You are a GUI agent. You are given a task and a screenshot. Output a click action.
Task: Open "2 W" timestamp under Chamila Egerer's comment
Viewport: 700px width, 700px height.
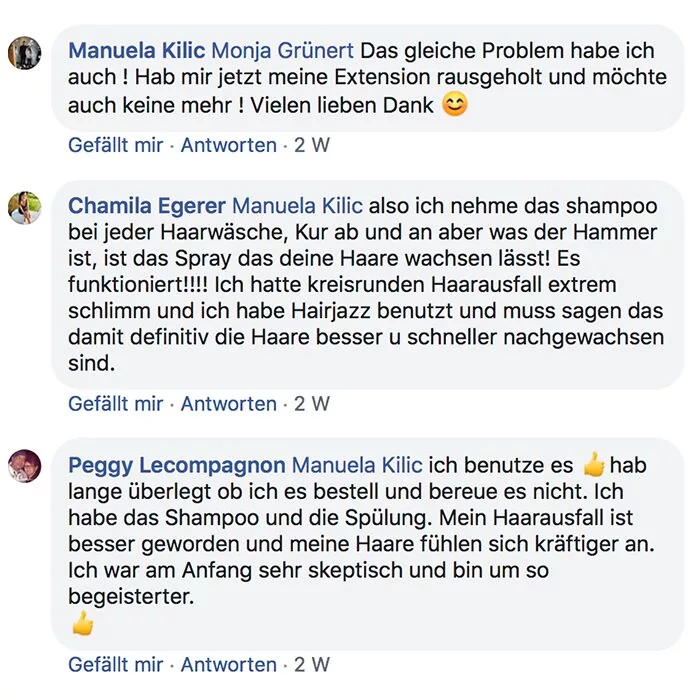point(311,404)
